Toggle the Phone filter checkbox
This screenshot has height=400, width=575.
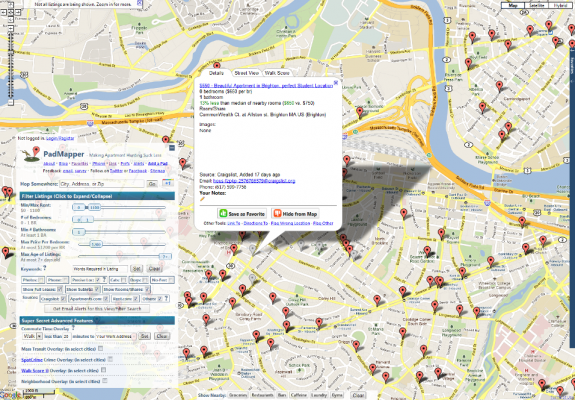pyautogui.click(x=65, y=280)
